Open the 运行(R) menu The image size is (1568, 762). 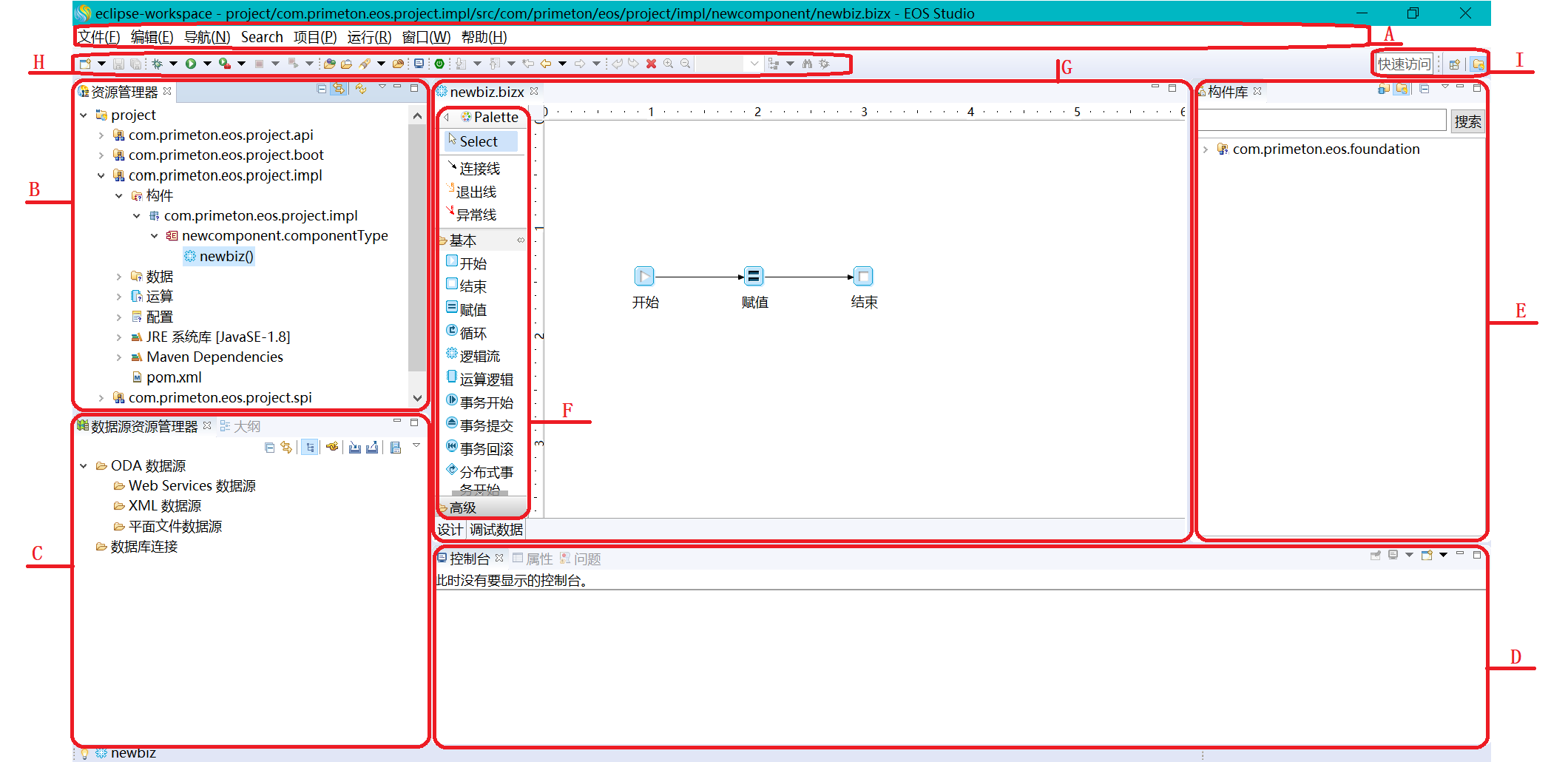tap(369, 37)
